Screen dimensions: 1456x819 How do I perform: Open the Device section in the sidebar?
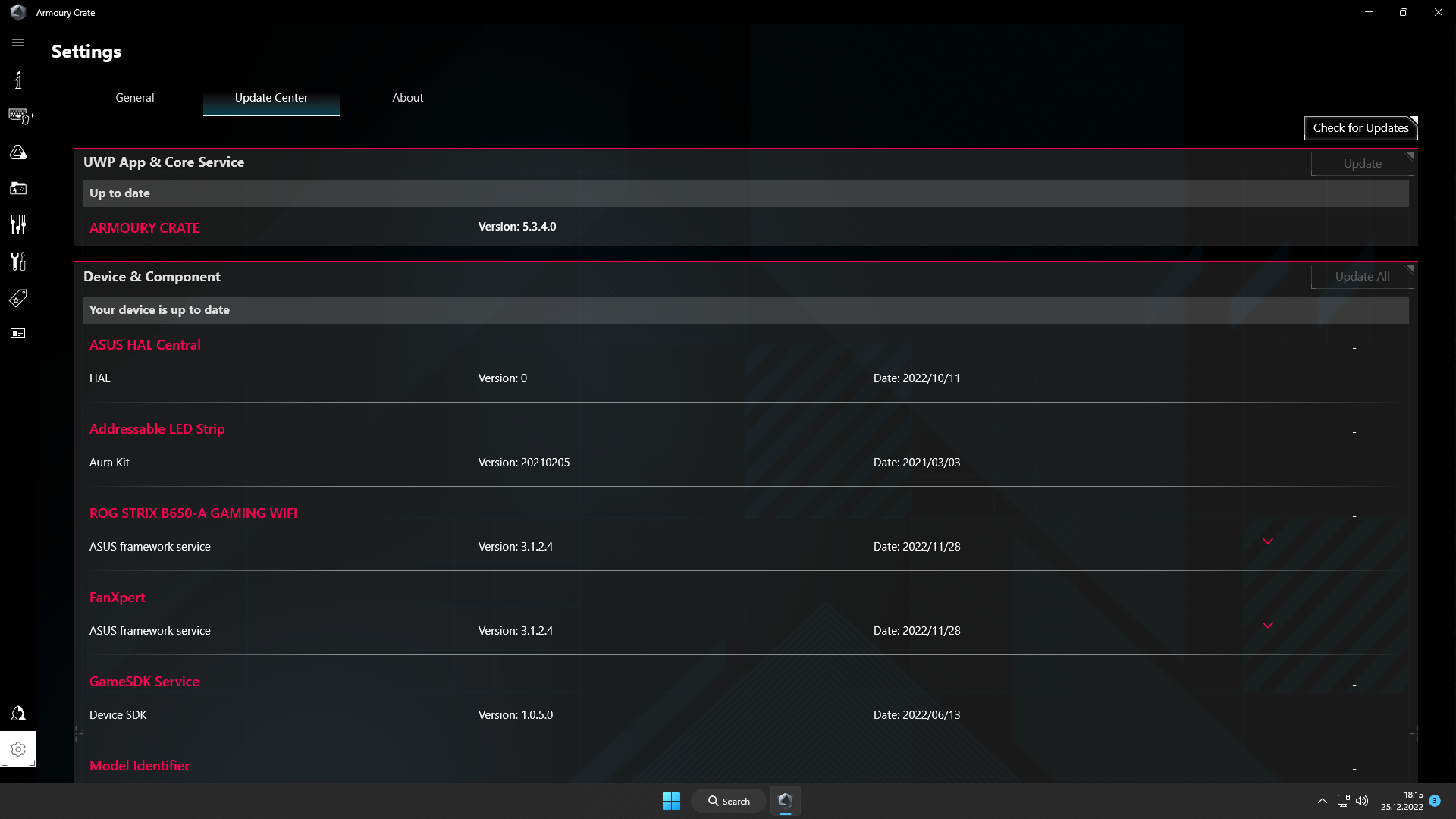point(18,115)
